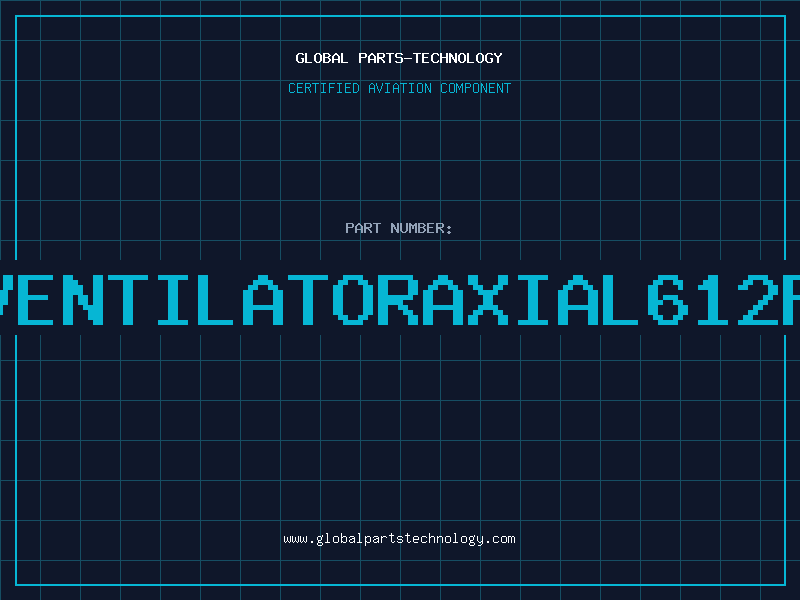
Task: Select the VENTILATORAXIAL612 part number text
Action: point(400,299)
